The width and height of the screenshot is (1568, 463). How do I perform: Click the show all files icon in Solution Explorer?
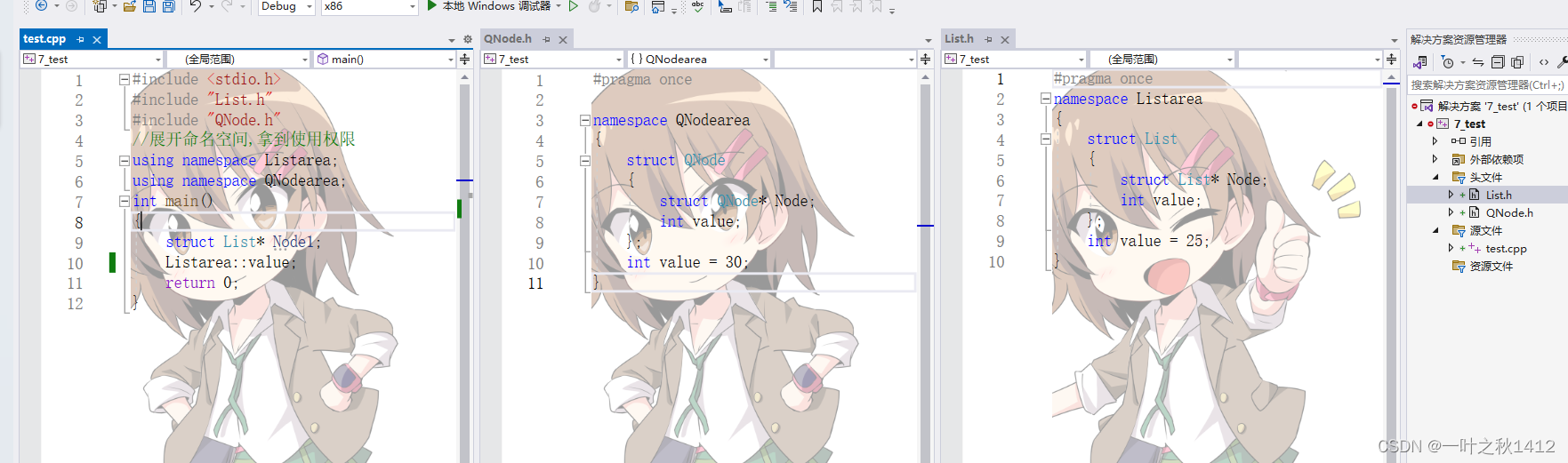(1517, 61)
